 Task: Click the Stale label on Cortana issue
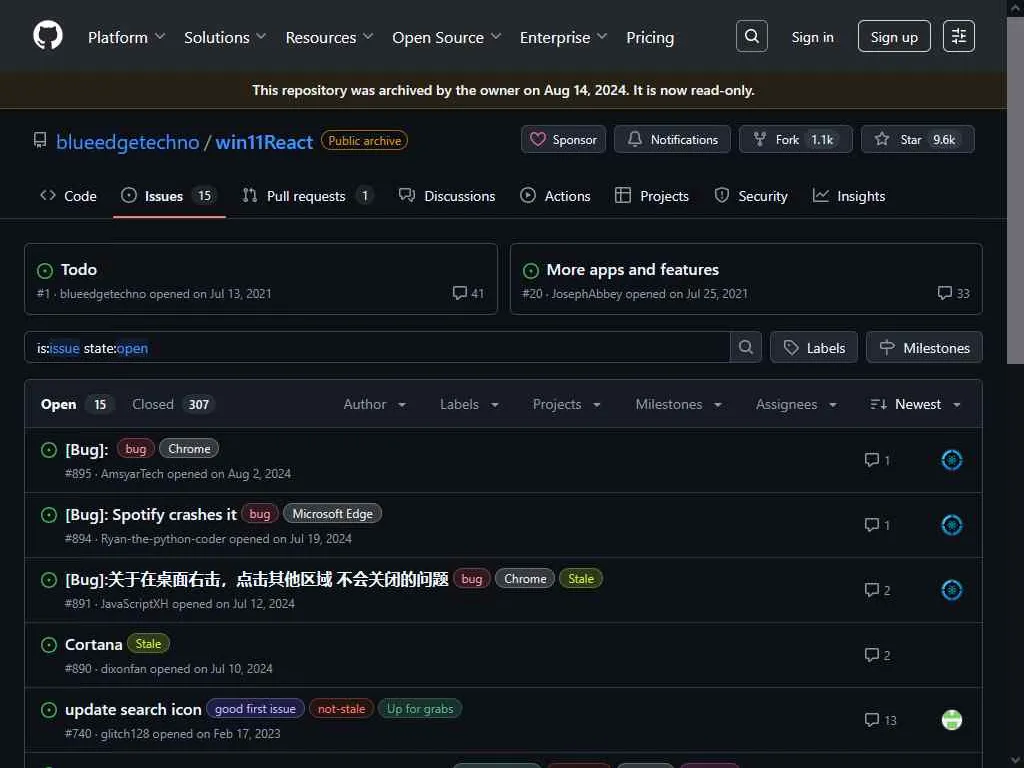[x=148, y=644]
